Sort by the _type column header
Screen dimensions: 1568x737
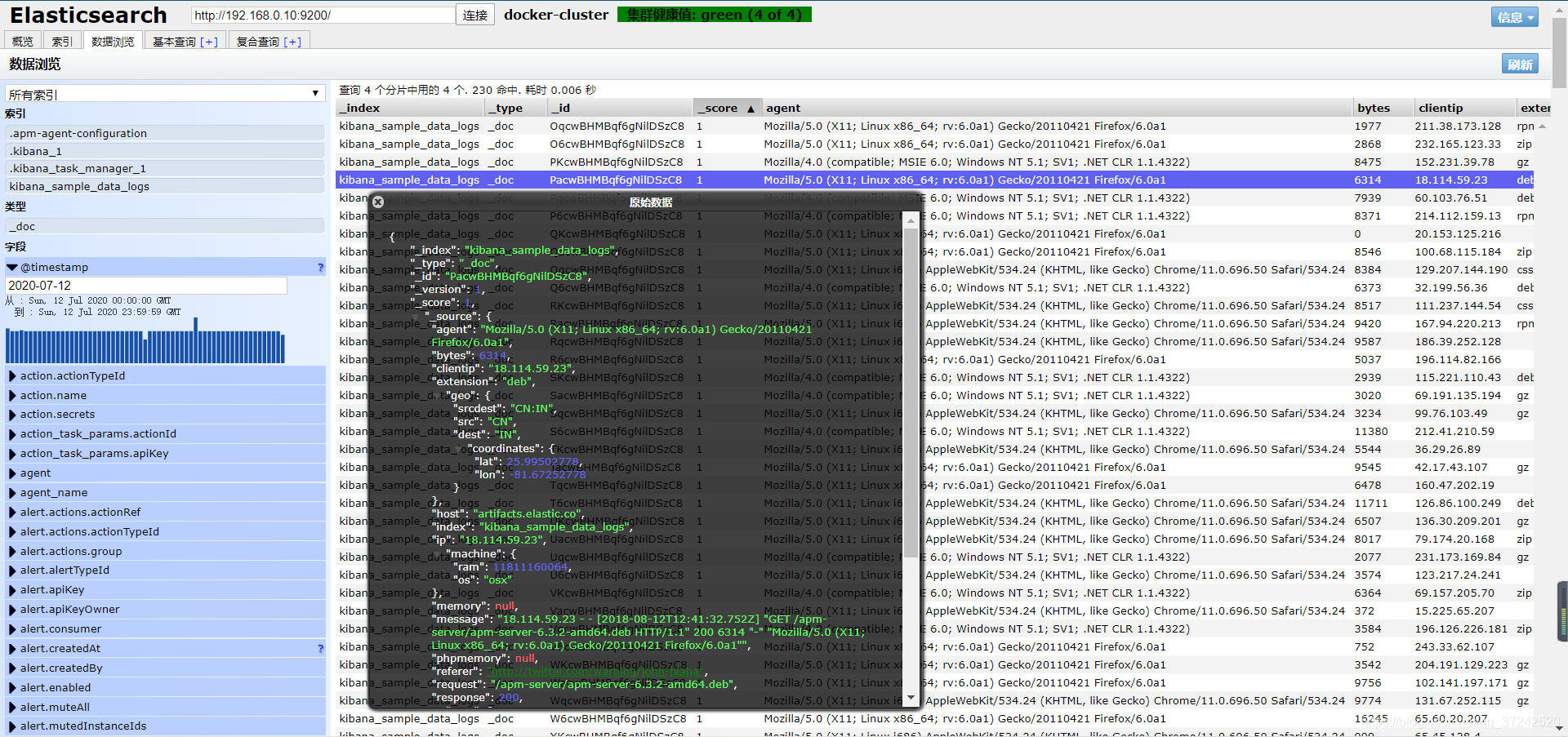click(x=516, y=108)
